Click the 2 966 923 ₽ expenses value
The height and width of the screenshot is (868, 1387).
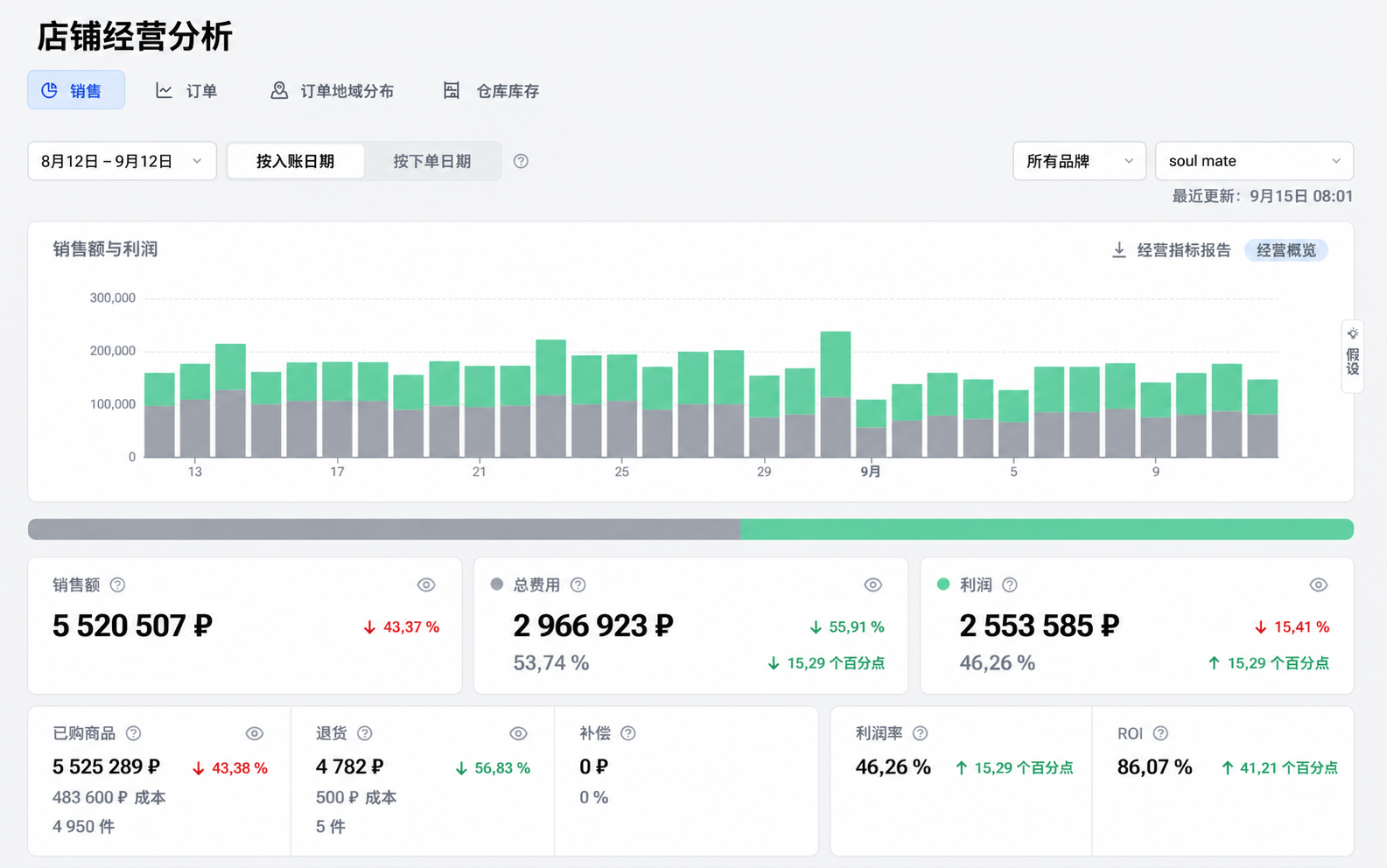coord(593,626)
